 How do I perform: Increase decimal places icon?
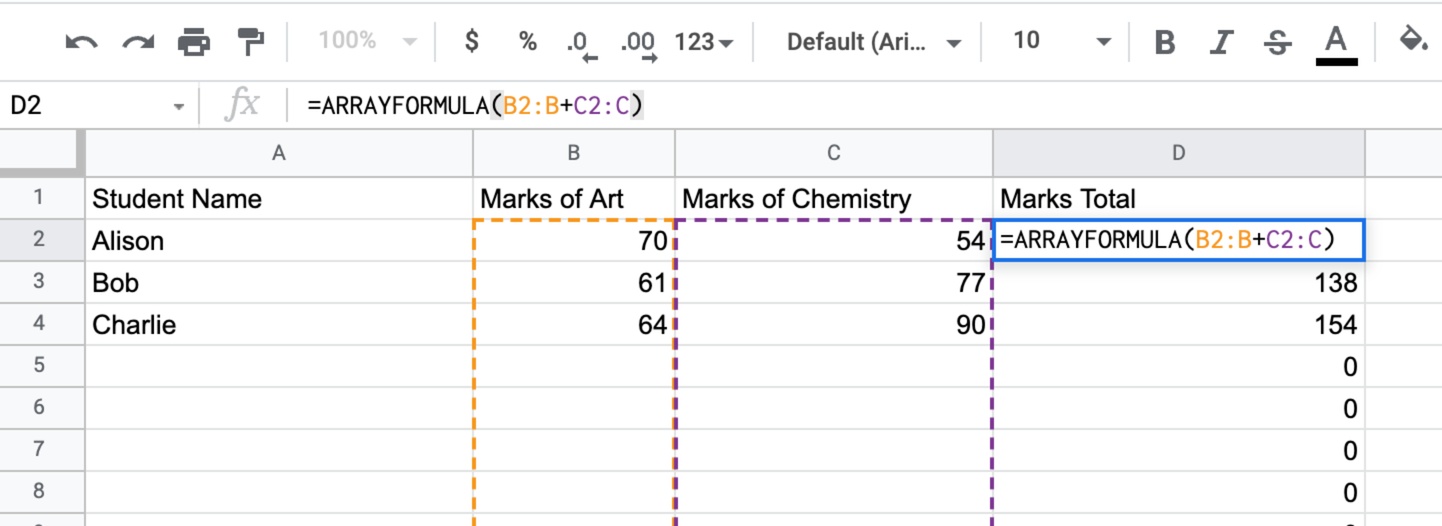638,44
